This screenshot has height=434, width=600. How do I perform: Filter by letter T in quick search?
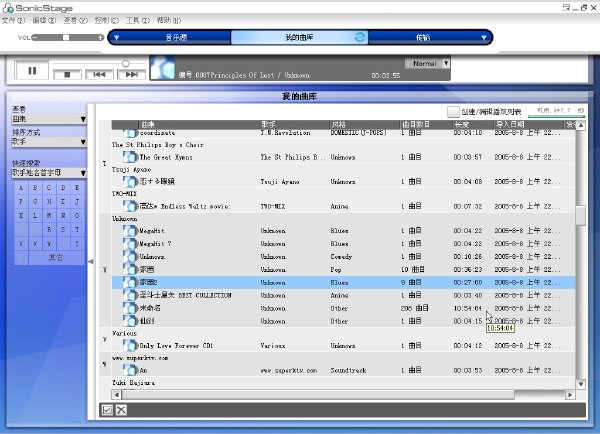77,230
